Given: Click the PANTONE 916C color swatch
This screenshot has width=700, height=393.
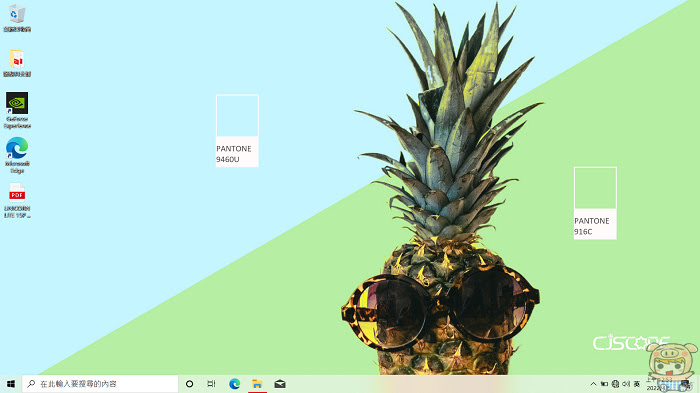Looking at the screenshot, I should [595, 203].
